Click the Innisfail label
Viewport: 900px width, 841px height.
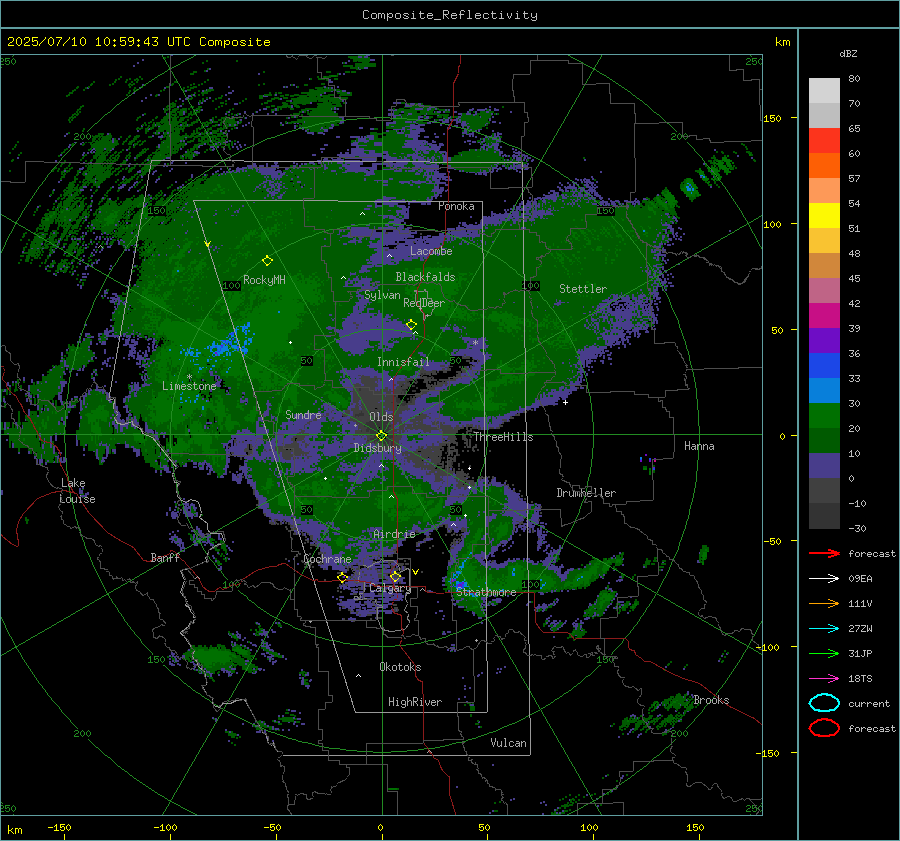[x=403, y=362]
